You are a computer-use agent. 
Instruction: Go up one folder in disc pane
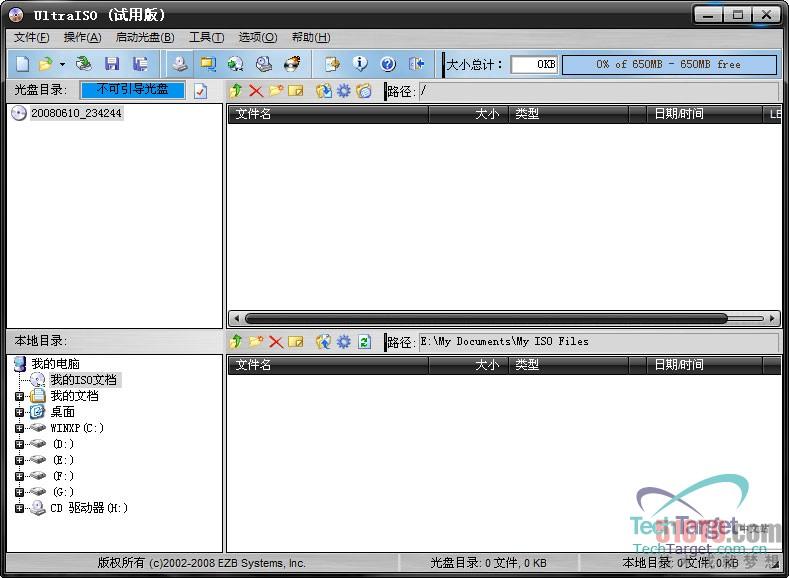pos(235,91)
